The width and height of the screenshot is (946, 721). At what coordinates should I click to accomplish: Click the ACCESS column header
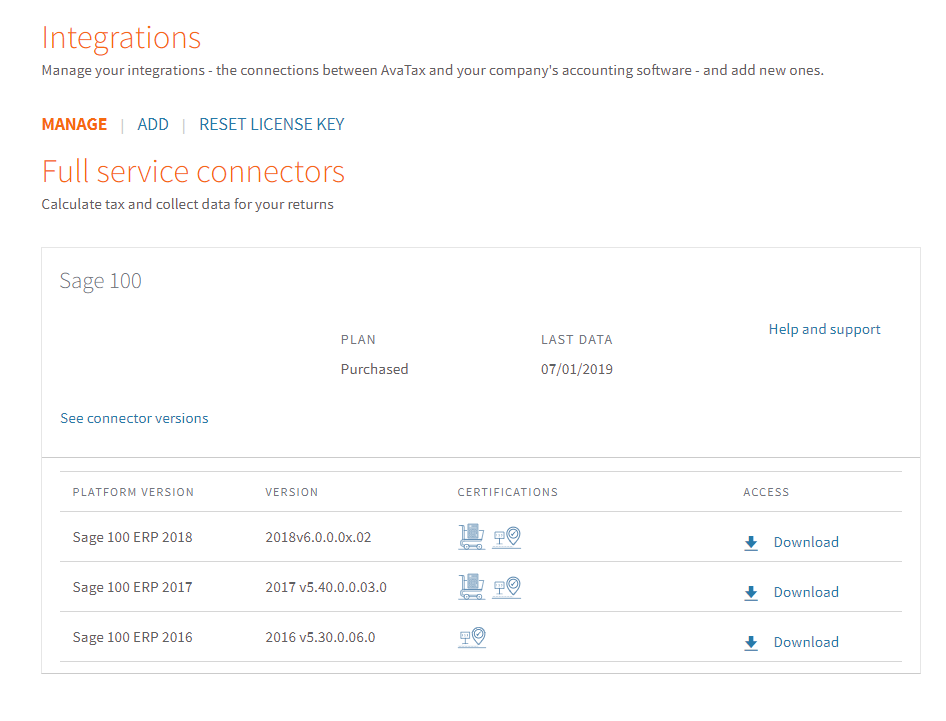click(766, 492)
